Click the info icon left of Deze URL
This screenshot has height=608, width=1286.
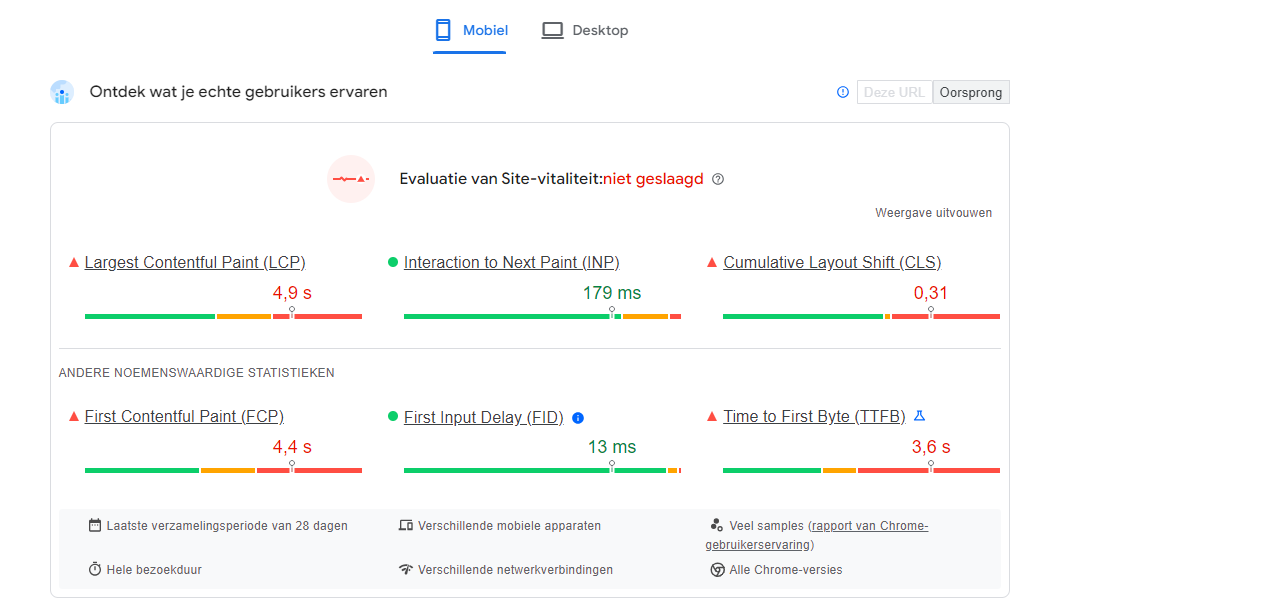coord(841,91)
